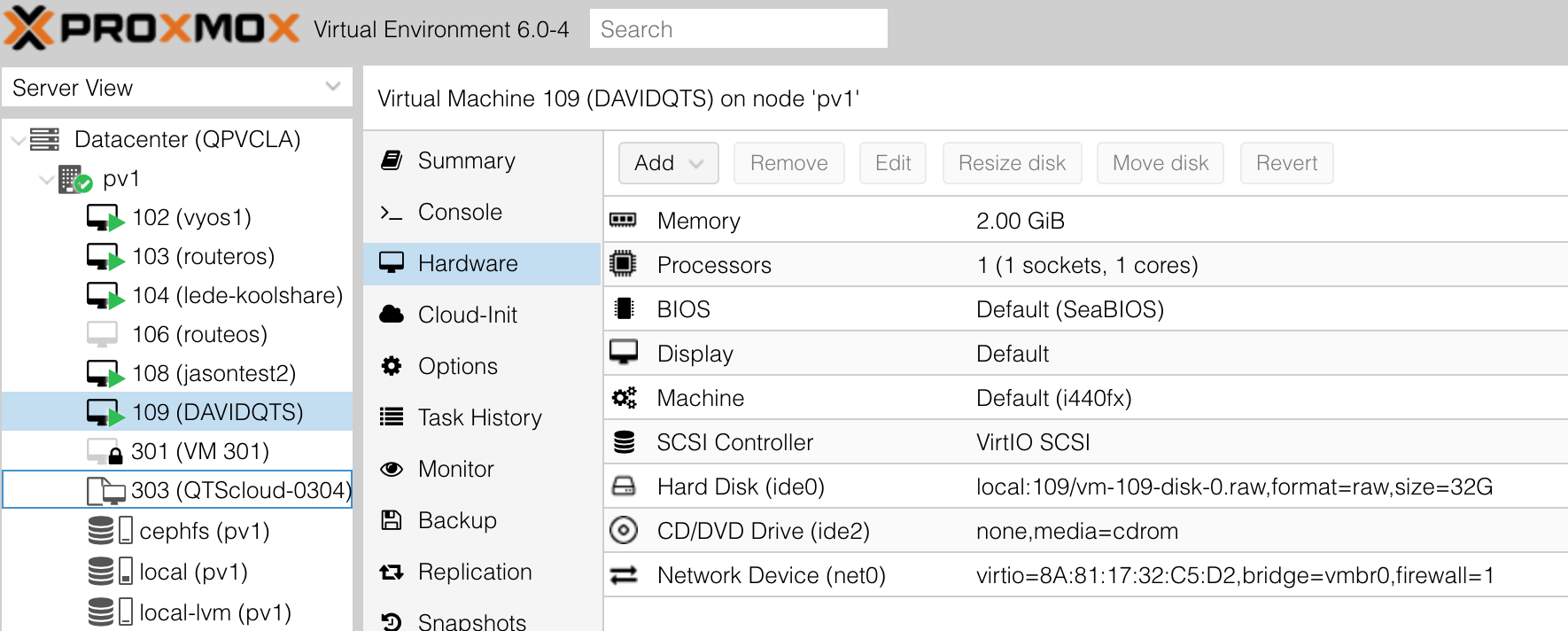Viewport: 1568px width, 631px height.
Task: Go to Cloud-Init settings
Action: tap(482, 315)
